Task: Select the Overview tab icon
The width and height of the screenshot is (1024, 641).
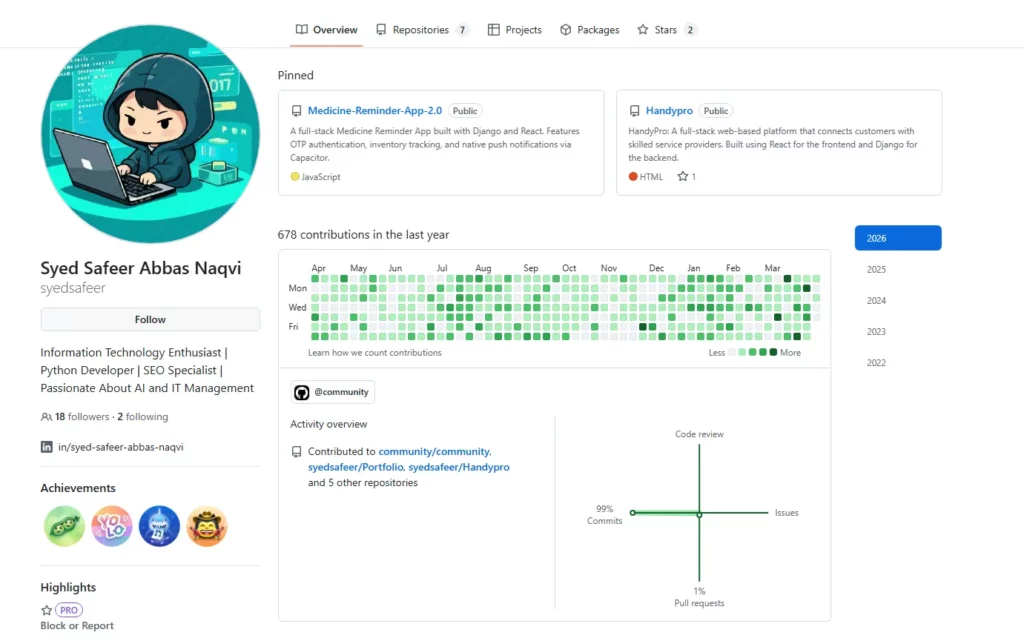Action: point(302,29)
